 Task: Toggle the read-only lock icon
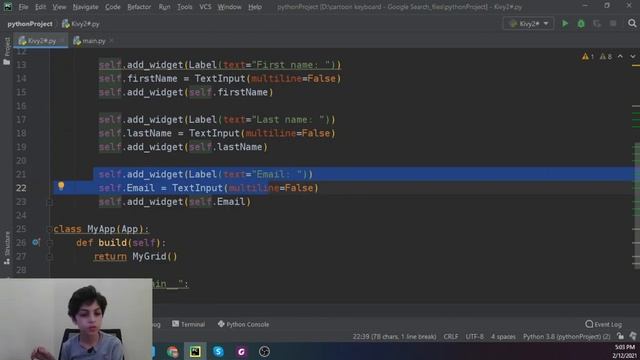pyautogui.click(x=620, y=336)
